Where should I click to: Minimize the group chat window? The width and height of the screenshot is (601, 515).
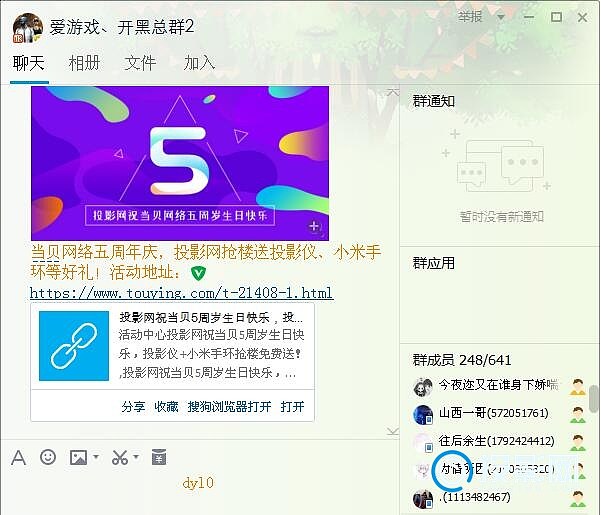click(529, 17)
